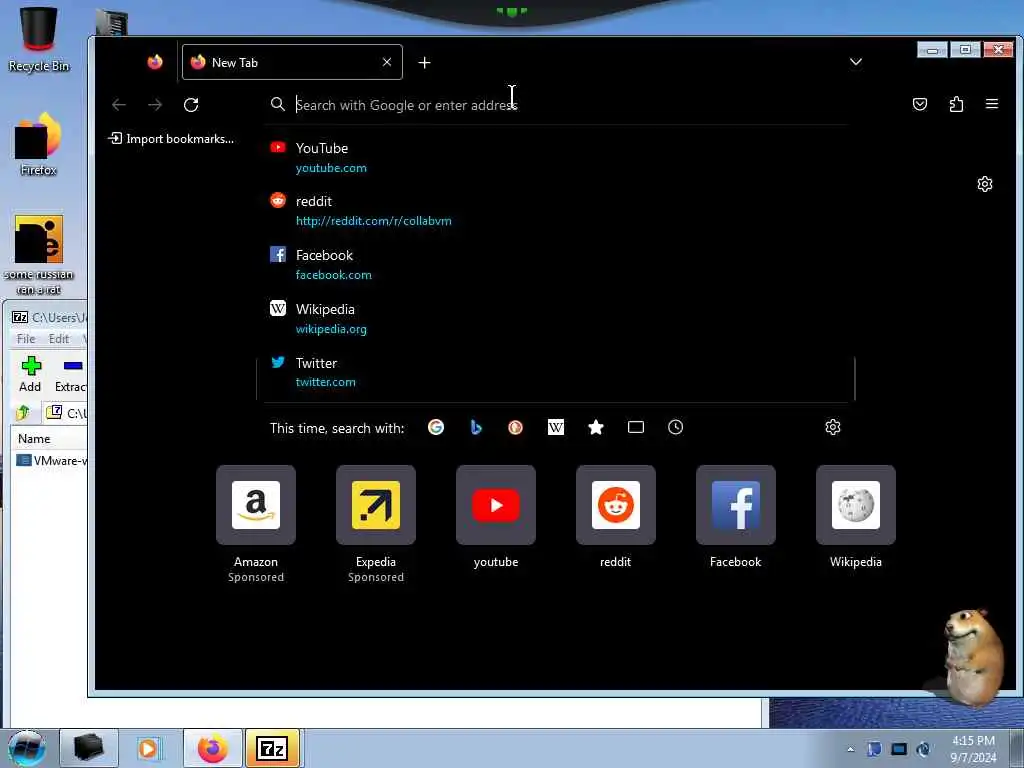This screenshot has width=1024, height=768.
Task: Search in History clock icon
Action: (675, 427)
